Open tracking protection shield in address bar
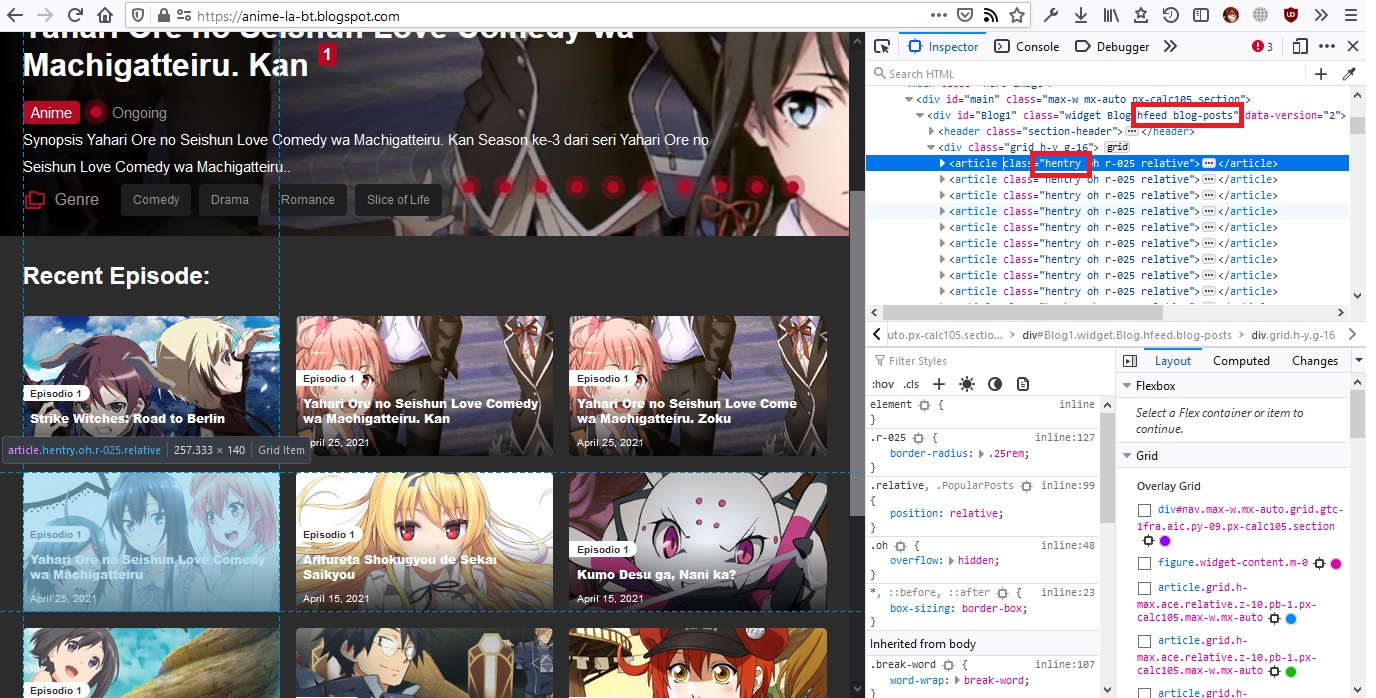Image resolution: width=1376 pixels, height=698 pixels. [138, 15]
